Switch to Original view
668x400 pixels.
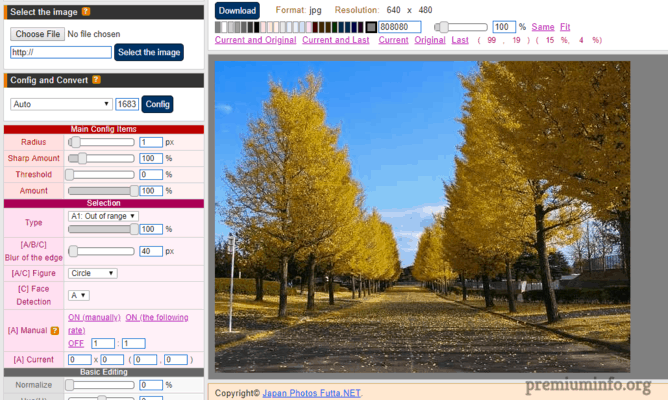click(x=430, y=40)
